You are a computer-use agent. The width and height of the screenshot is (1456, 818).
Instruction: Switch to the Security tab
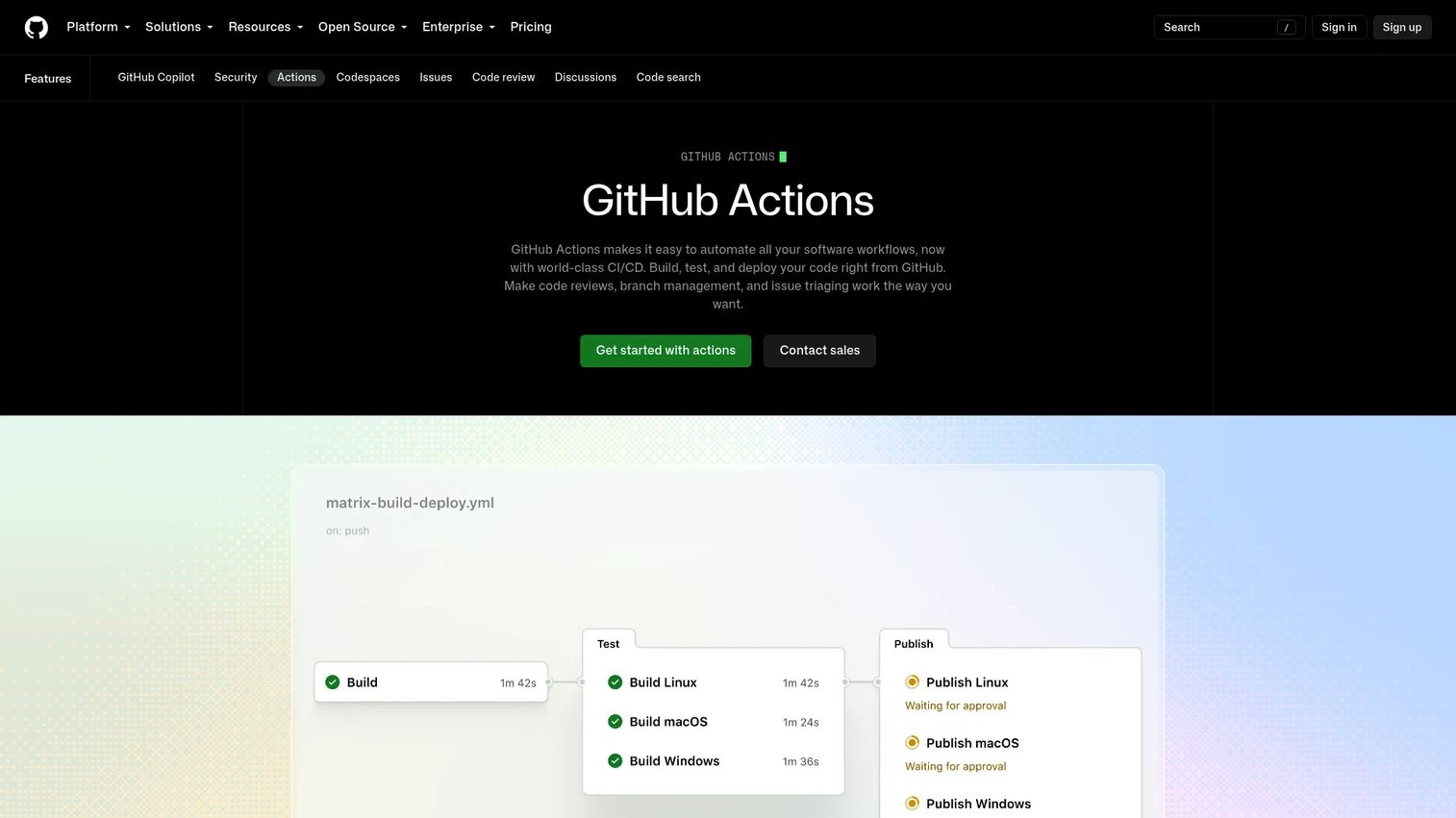pos(236,78)
